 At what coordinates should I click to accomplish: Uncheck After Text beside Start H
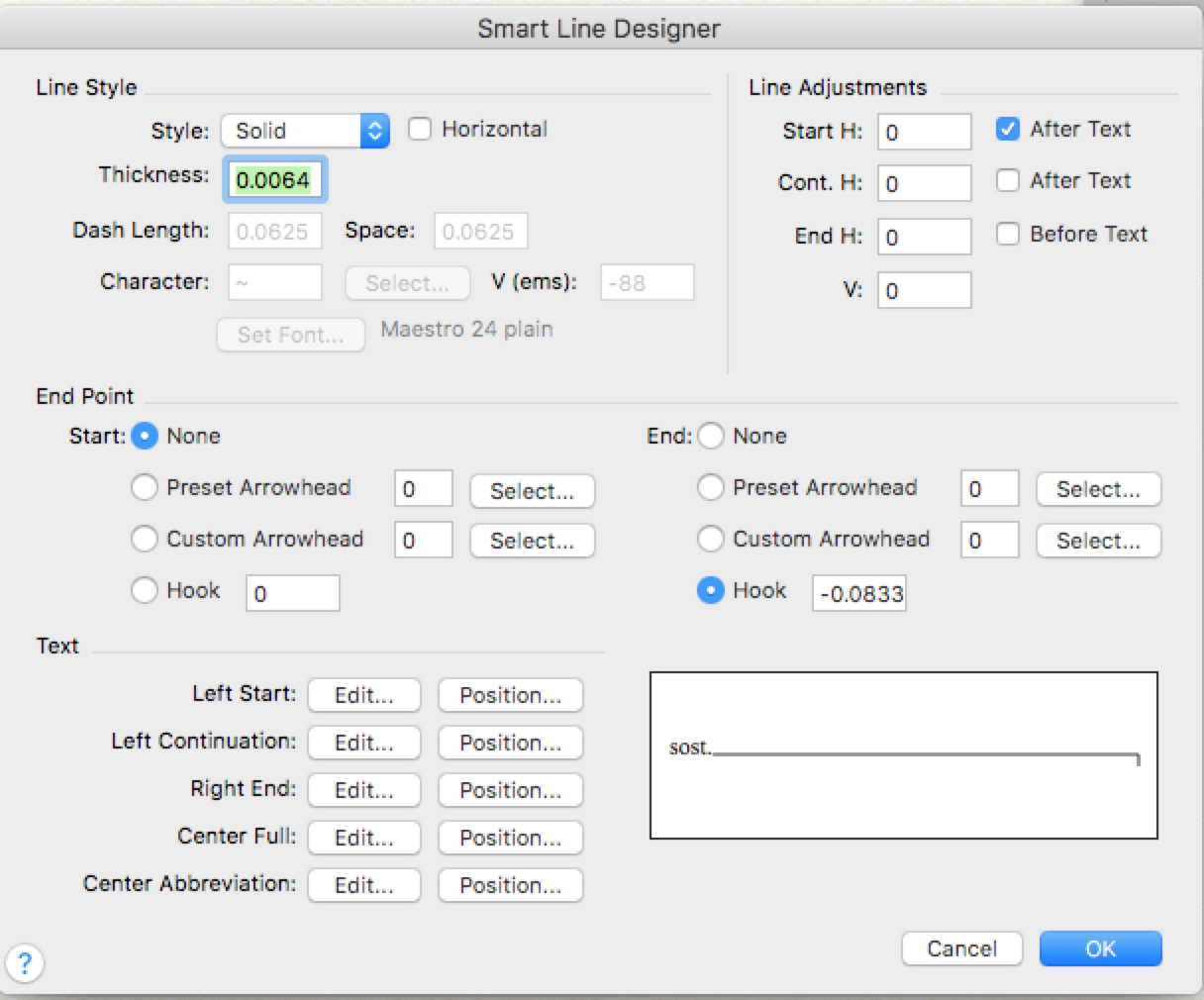(1008, 130)
